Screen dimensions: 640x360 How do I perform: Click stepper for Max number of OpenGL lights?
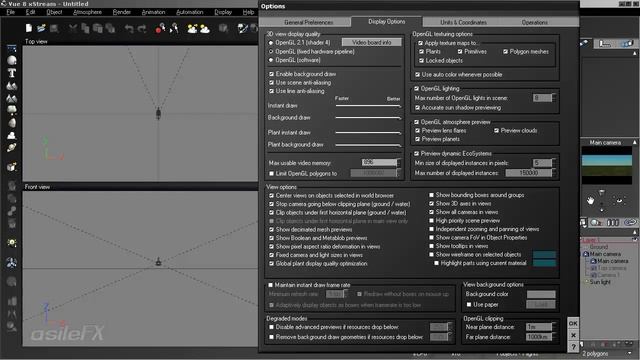pos(554,98)
